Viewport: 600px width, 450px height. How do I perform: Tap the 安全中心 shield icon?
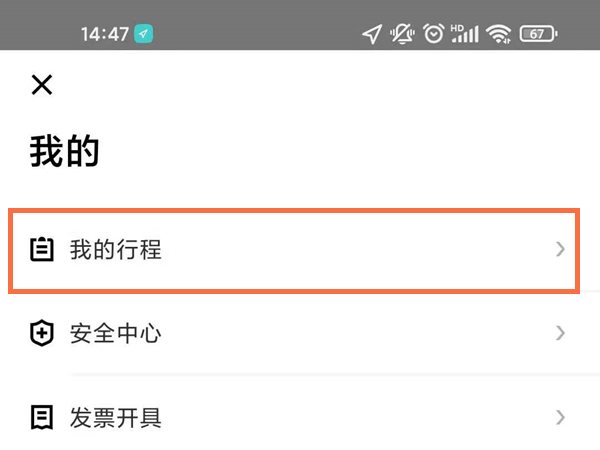tap(41, 334)
